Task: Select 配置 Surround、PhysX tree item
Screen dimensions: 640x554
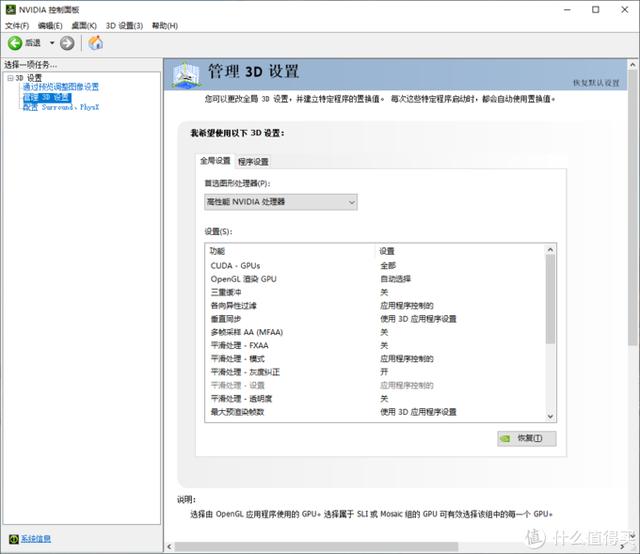Action: coord(61,107)
